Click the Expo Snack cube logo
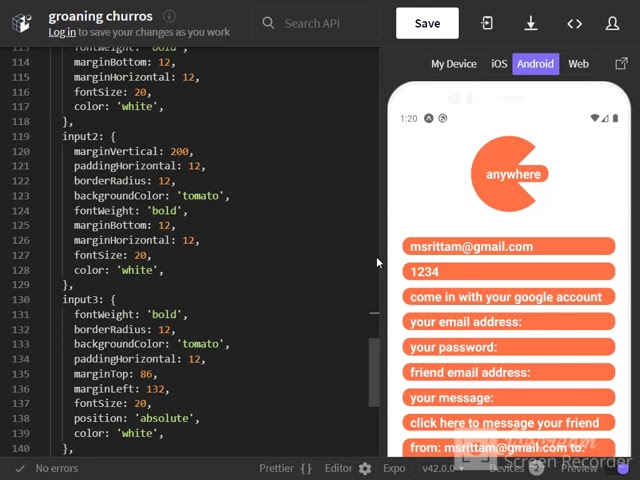 [x=21, y=23]
